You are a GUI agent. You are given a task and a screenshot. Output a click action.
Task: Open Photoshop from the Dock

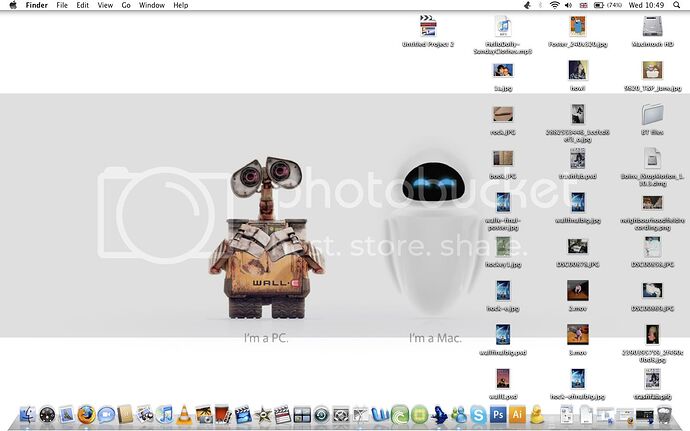[x=499, y=414]
